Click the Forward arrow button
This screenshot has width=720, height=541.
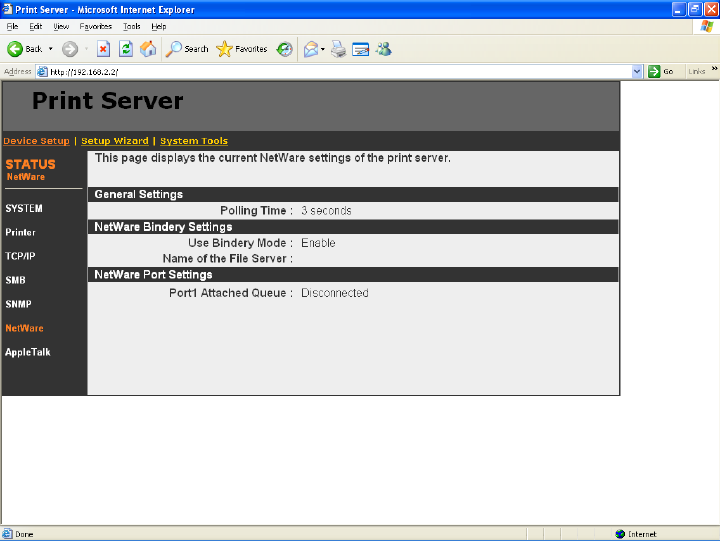[x=70, y=49]
